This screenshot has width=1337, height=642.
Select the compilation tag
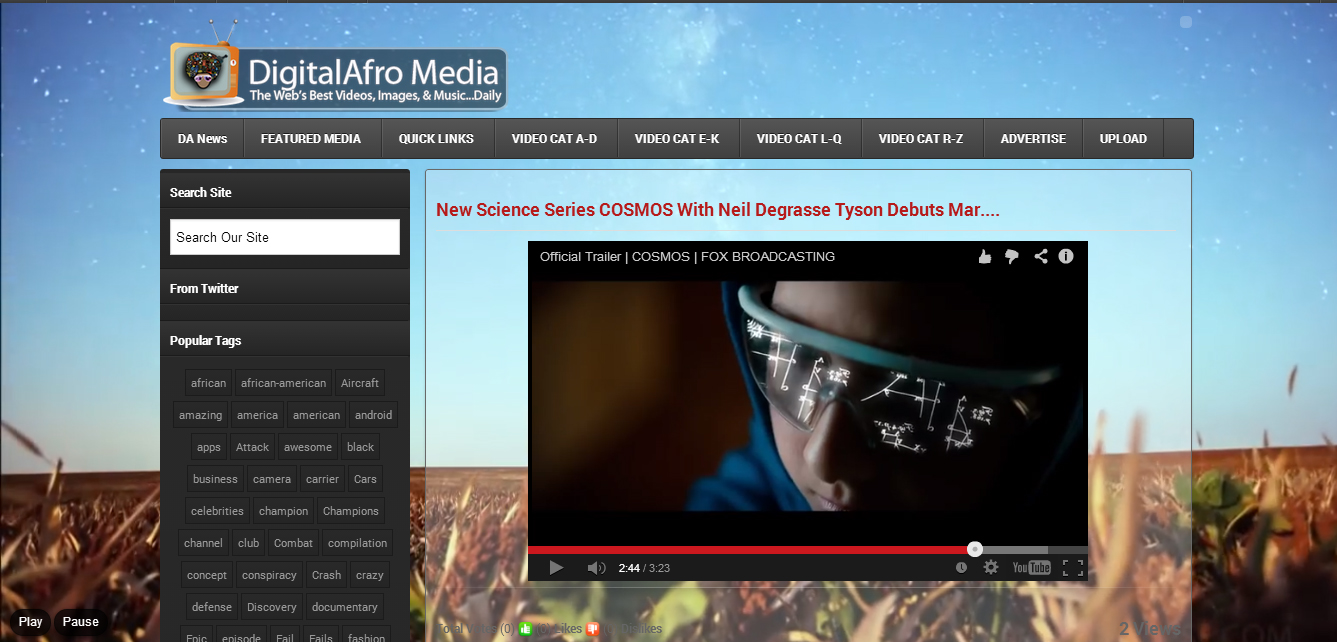tap(357, 543)
